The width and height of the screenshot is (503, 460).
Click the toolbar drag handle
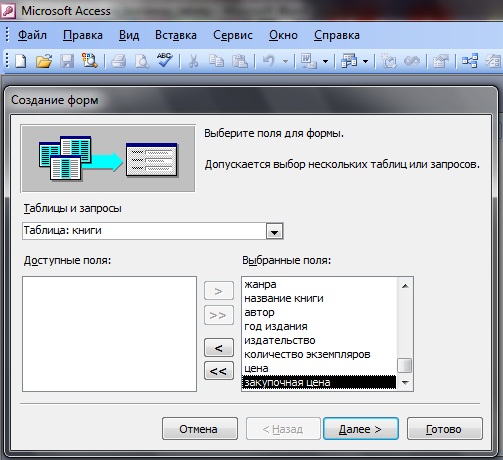click(7, 61)
